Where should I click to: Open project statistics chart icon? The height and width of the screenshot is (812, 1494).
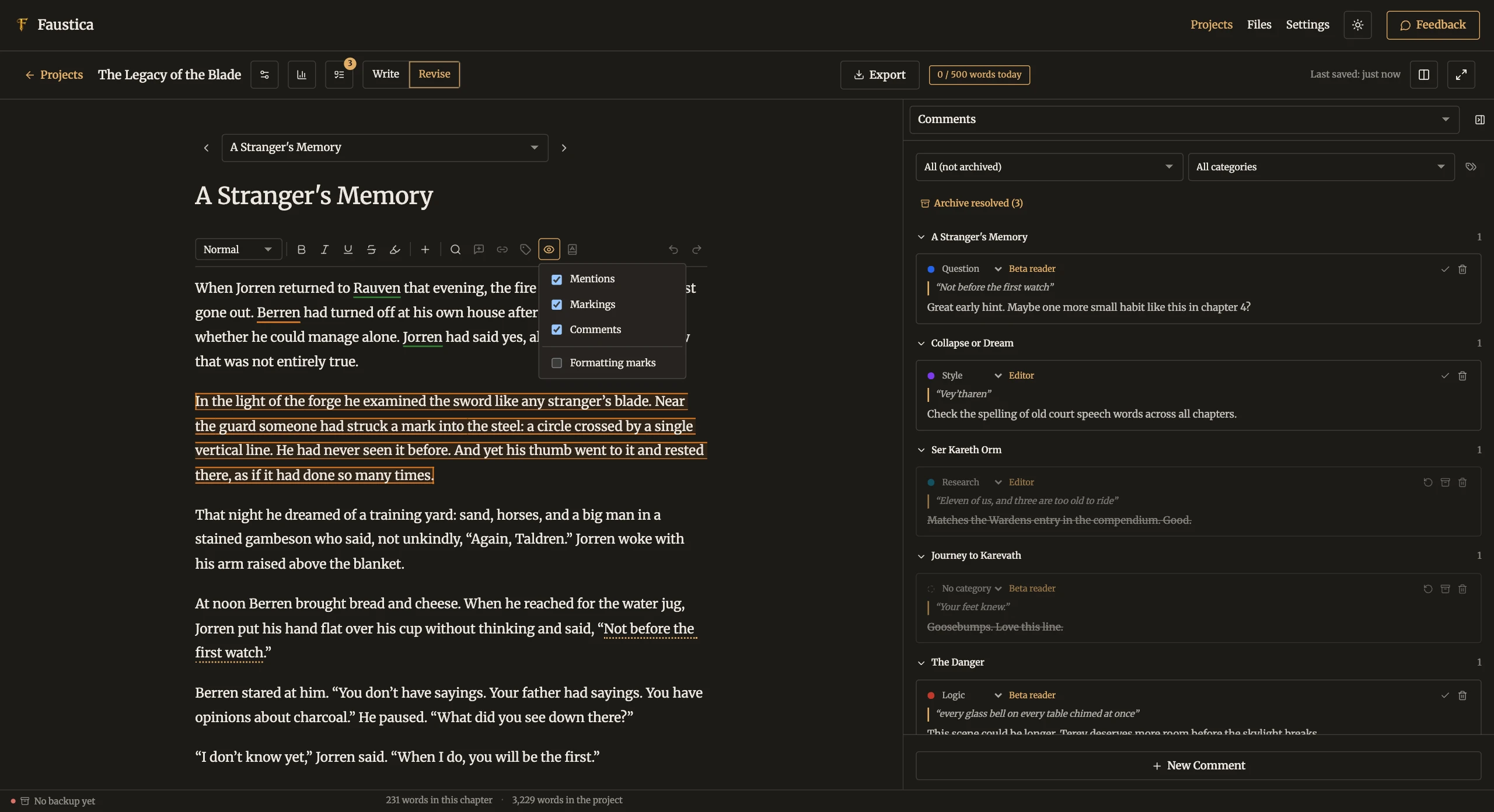click(302, 75)
